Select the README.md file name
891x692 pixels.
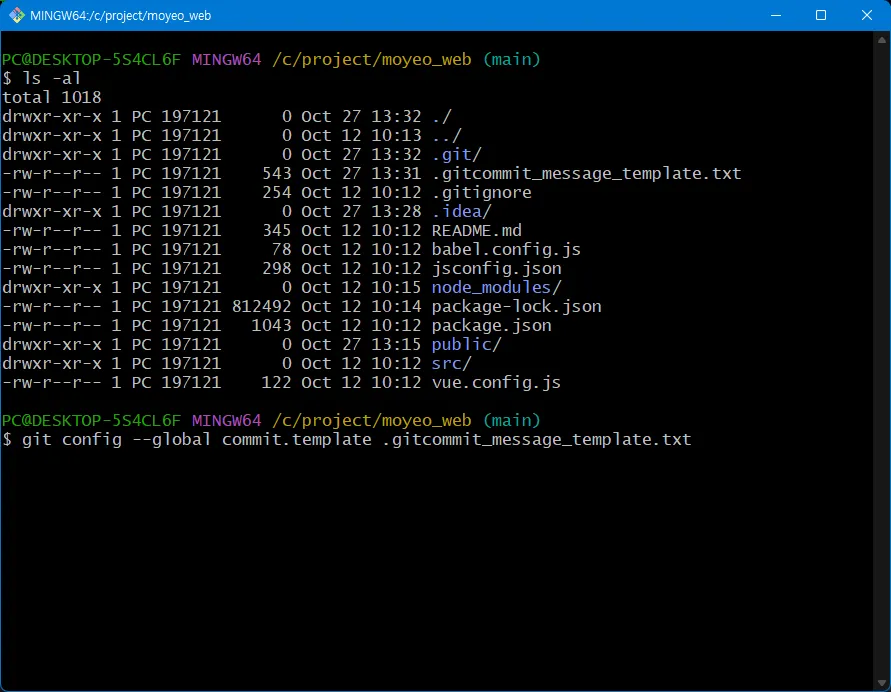coord(476,230)
